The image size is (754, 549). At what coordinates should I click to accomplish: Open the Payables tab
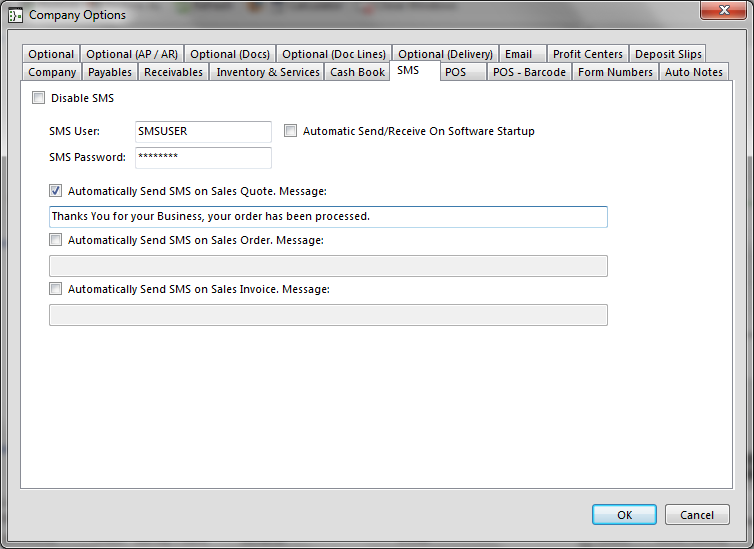pos(110,72)
